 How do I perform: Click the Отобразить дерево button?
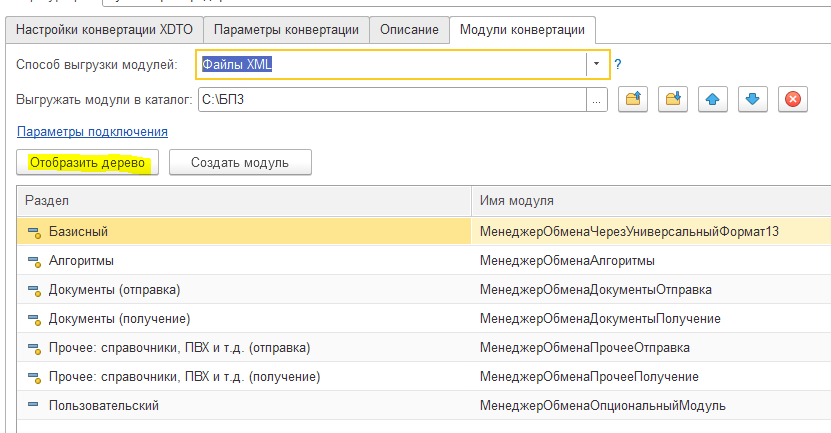click(x=88, y=162)
